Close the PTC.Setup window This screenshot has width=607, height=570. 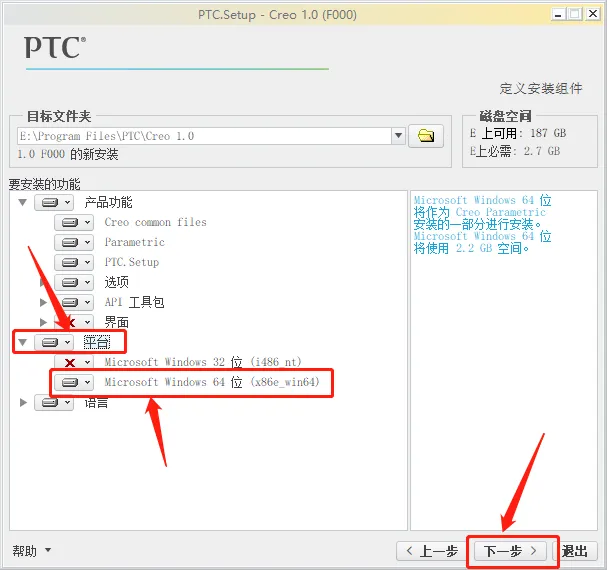tap(593, 14)
